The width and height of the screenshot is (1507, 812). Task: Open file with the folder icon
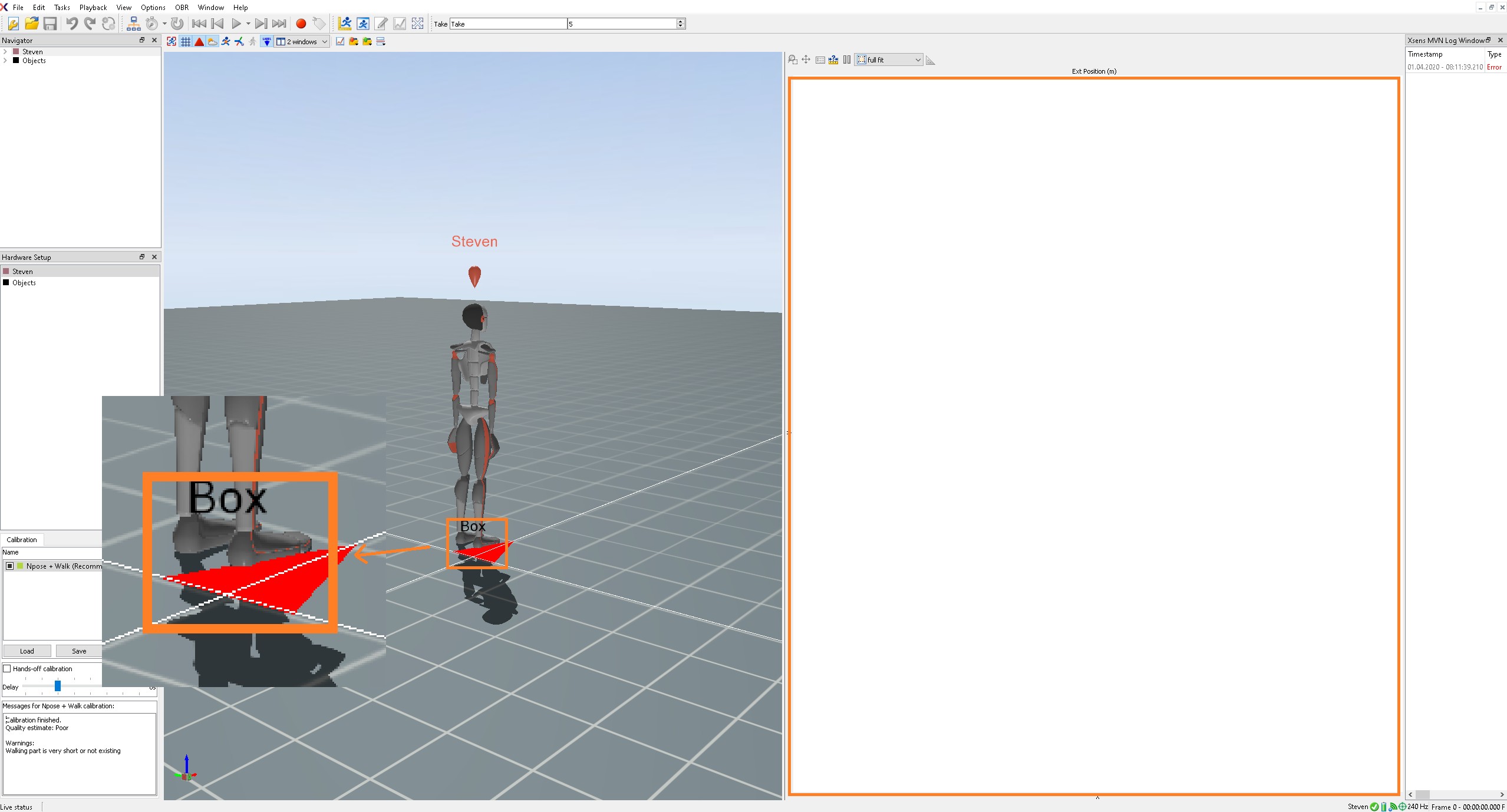tap(32, 24)
